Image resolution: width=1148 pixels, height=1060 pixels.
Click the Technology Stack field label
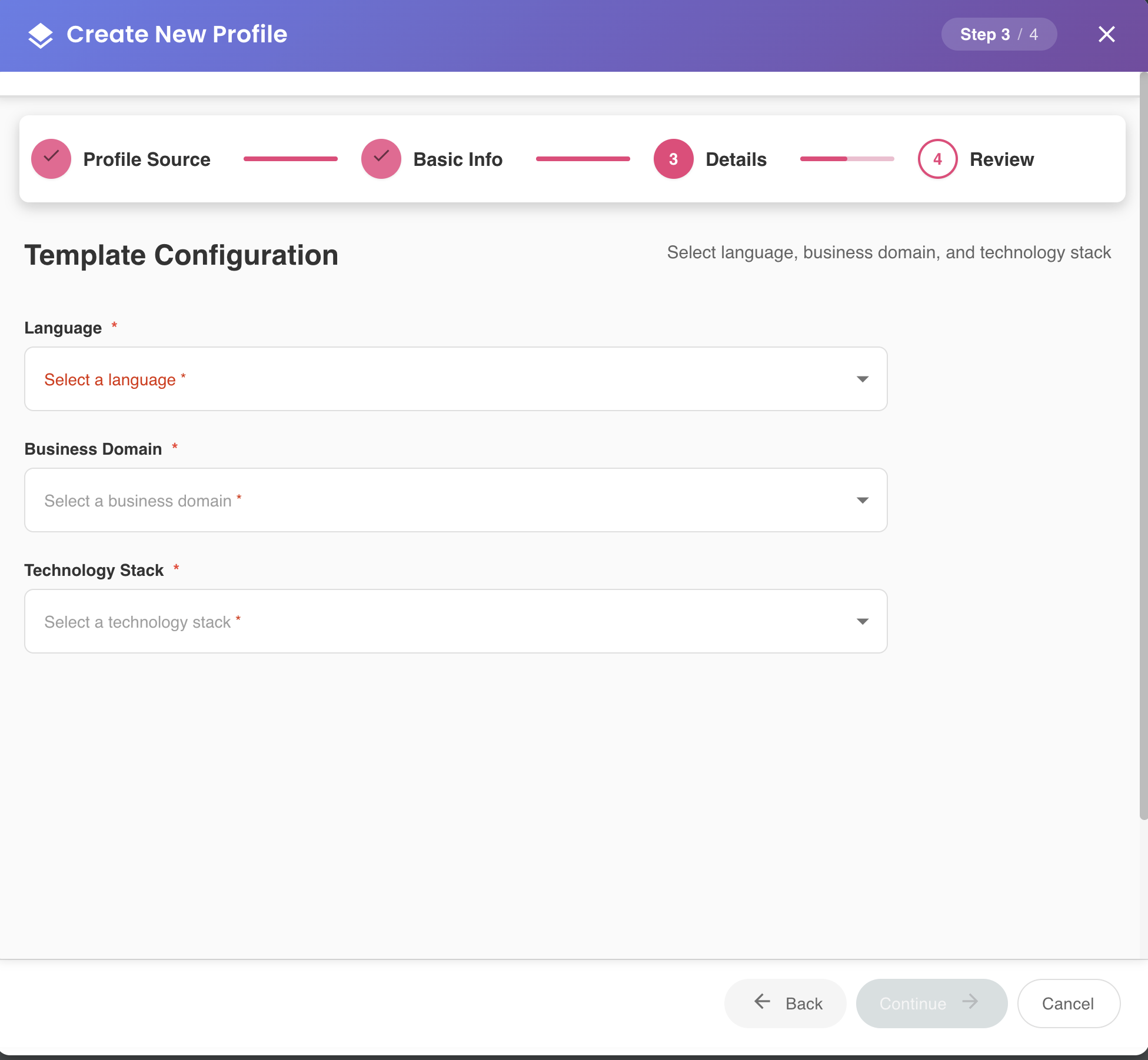[94, 570]
